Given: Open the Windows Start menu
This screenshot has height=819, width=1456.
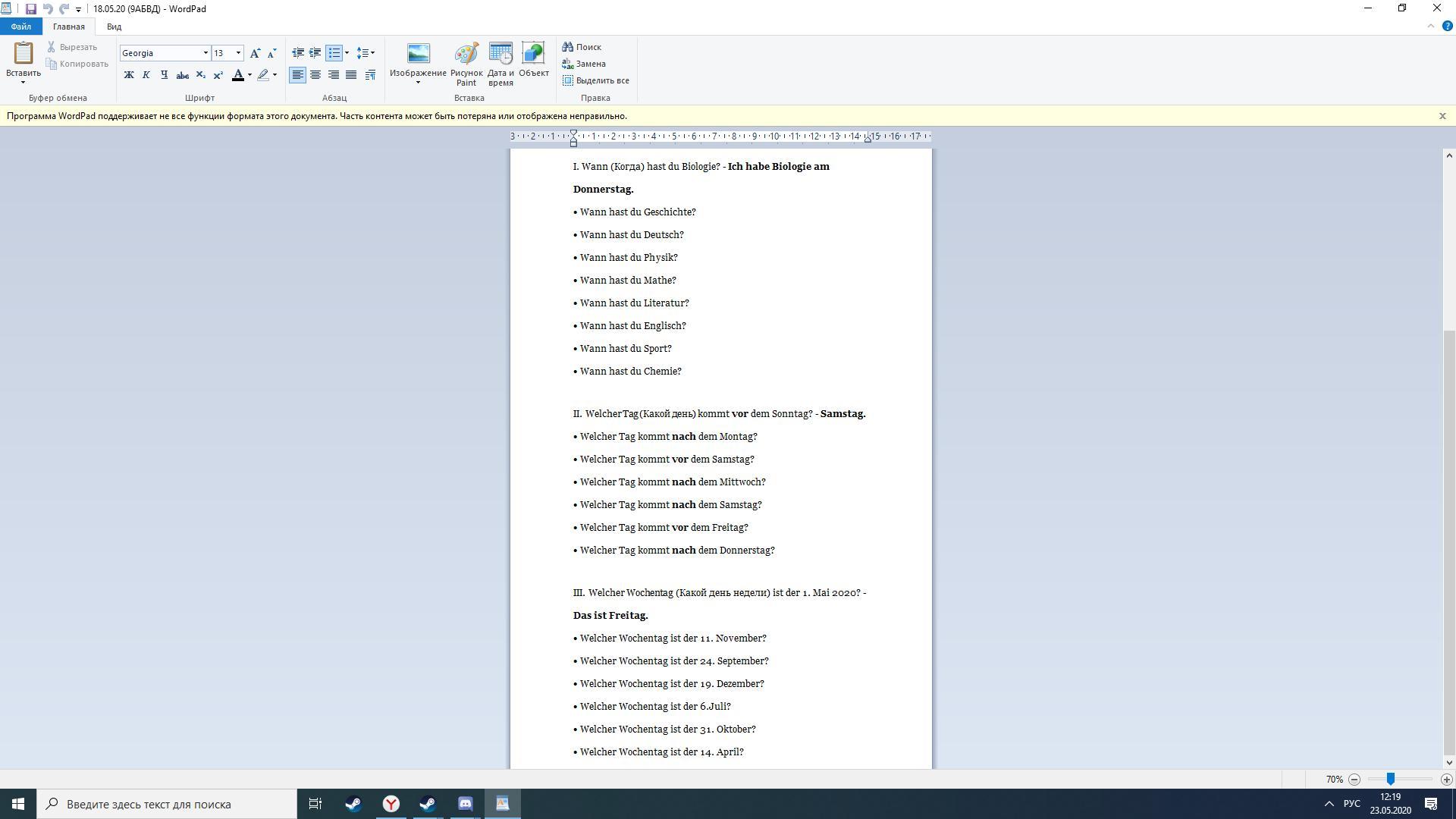Looking at the screenshot, I should [18, 804].
